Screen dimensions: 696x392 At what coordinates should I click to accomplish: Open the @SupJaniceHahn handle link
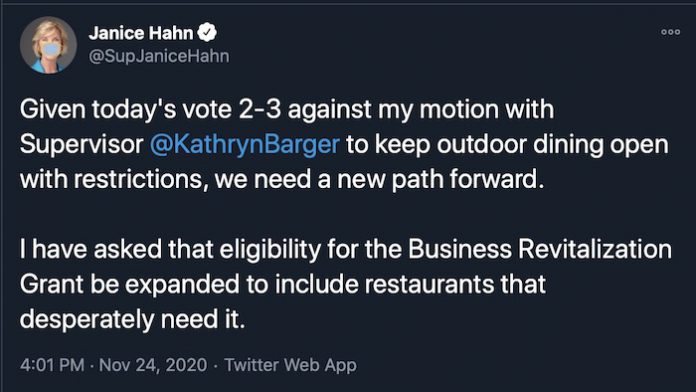point(159,56)
